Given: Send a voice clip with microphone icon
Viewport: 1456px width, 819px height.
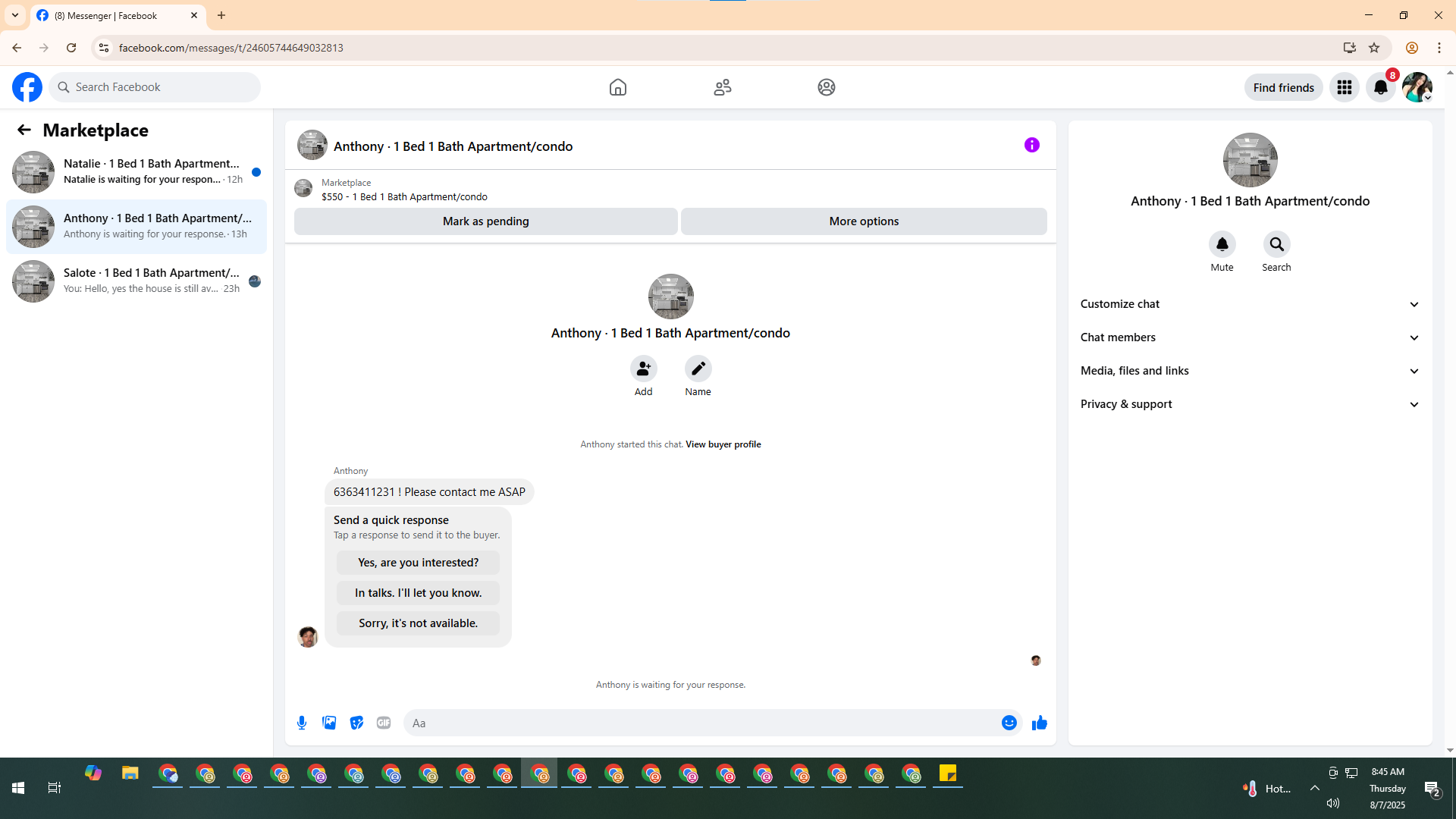Looking at the screenshot, I should point(302,723).
